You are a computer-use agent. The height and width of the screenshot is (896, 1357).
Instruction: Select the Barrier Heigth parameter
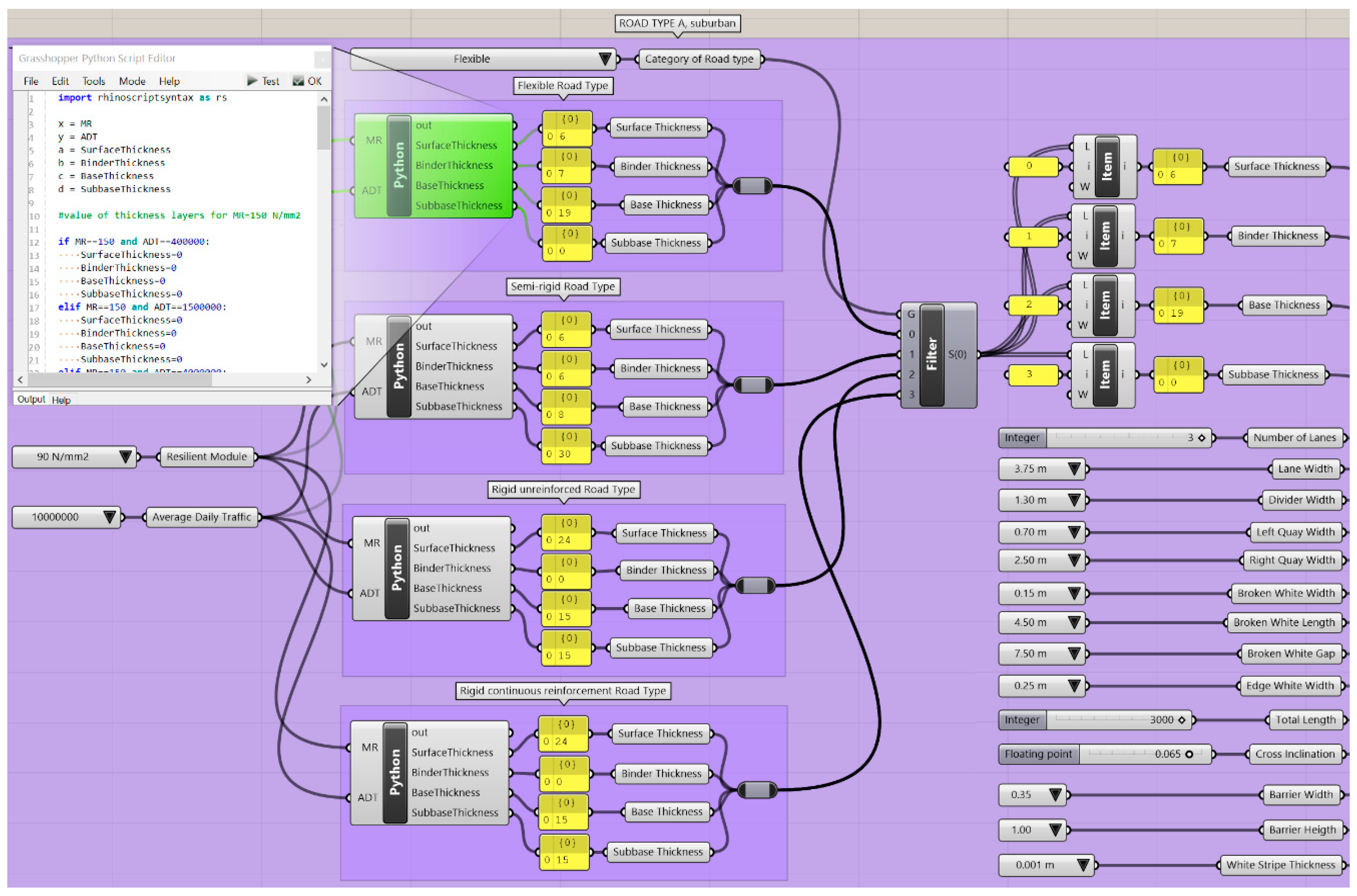click(1303, 830)
